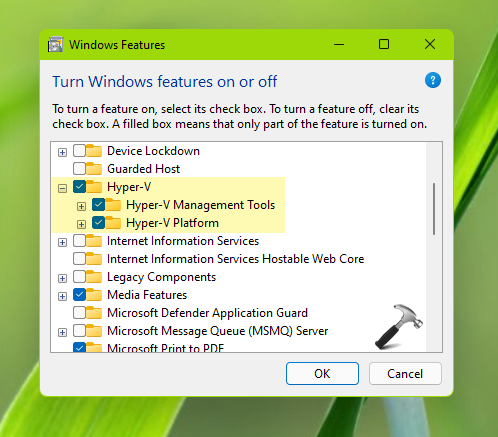Click the Media Features folder icon

(x=94, y=295)
